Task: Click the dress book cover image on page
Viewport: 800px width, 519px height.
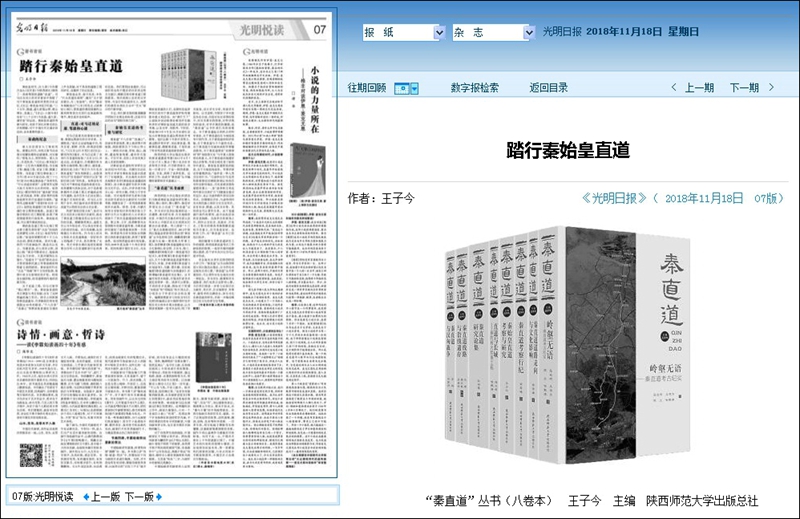Action: (308, 170)
